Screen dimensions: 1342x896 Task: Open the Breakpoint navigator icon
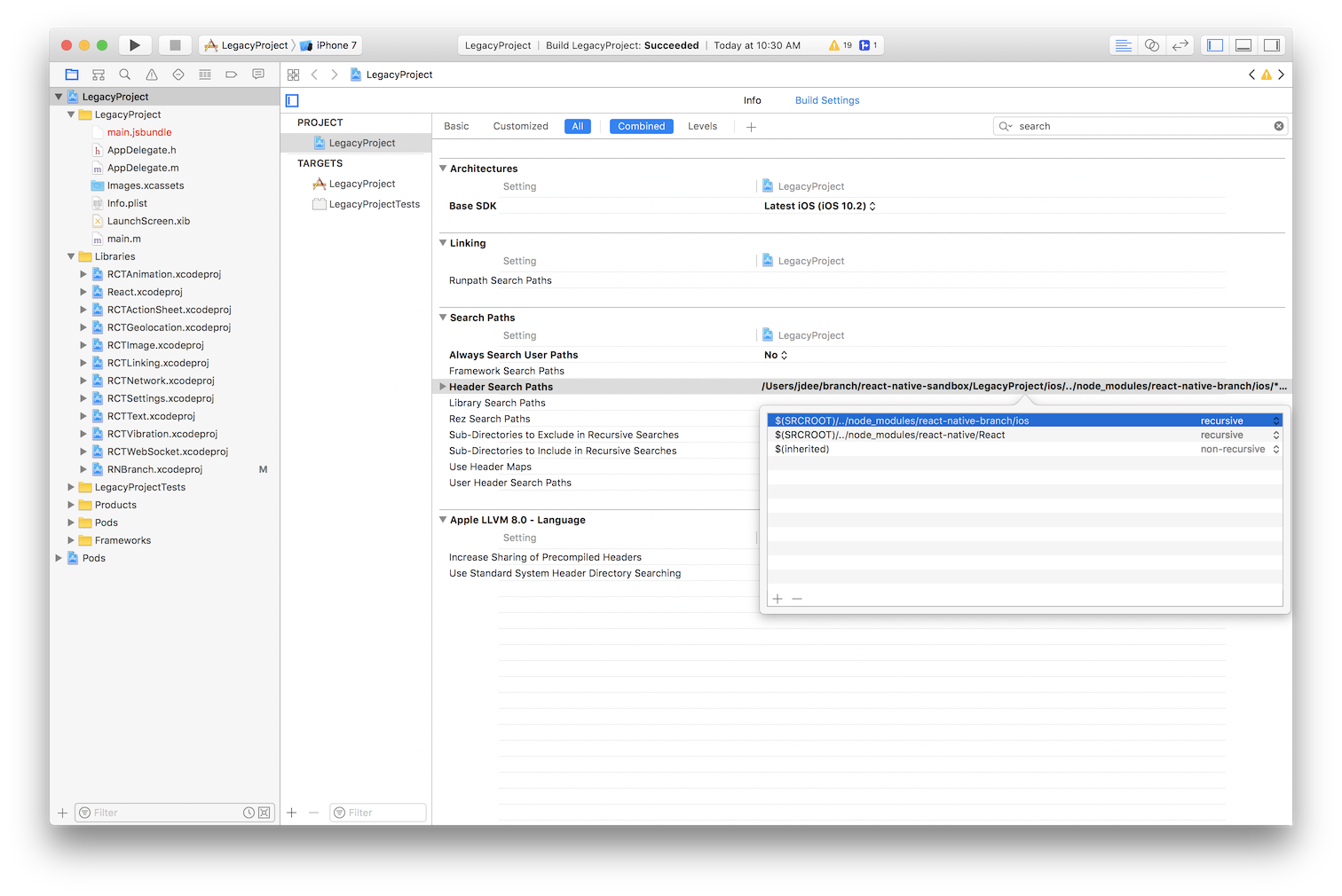[x=231, y=75]
